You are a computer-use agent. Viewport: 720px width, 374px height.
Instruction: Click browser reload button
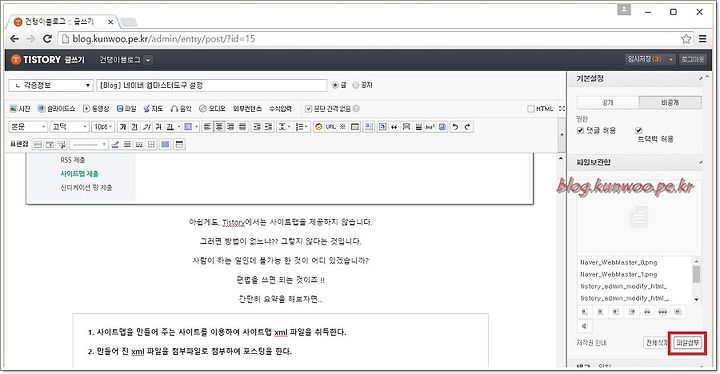coord(47,39)
